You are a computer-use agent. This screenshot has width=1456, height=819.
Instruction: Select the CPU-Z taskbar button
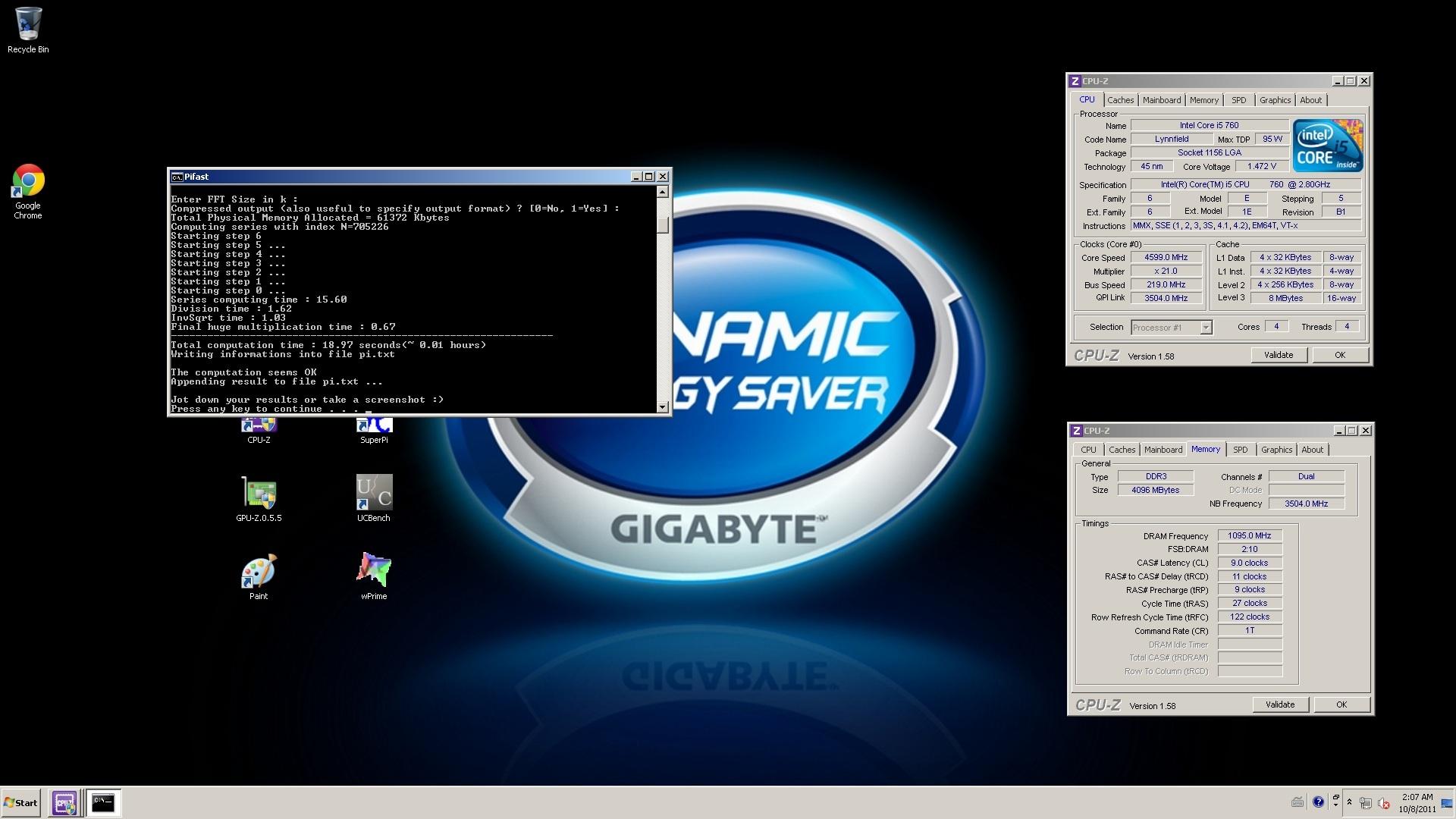pyautogui.click(x=64, y=803)
